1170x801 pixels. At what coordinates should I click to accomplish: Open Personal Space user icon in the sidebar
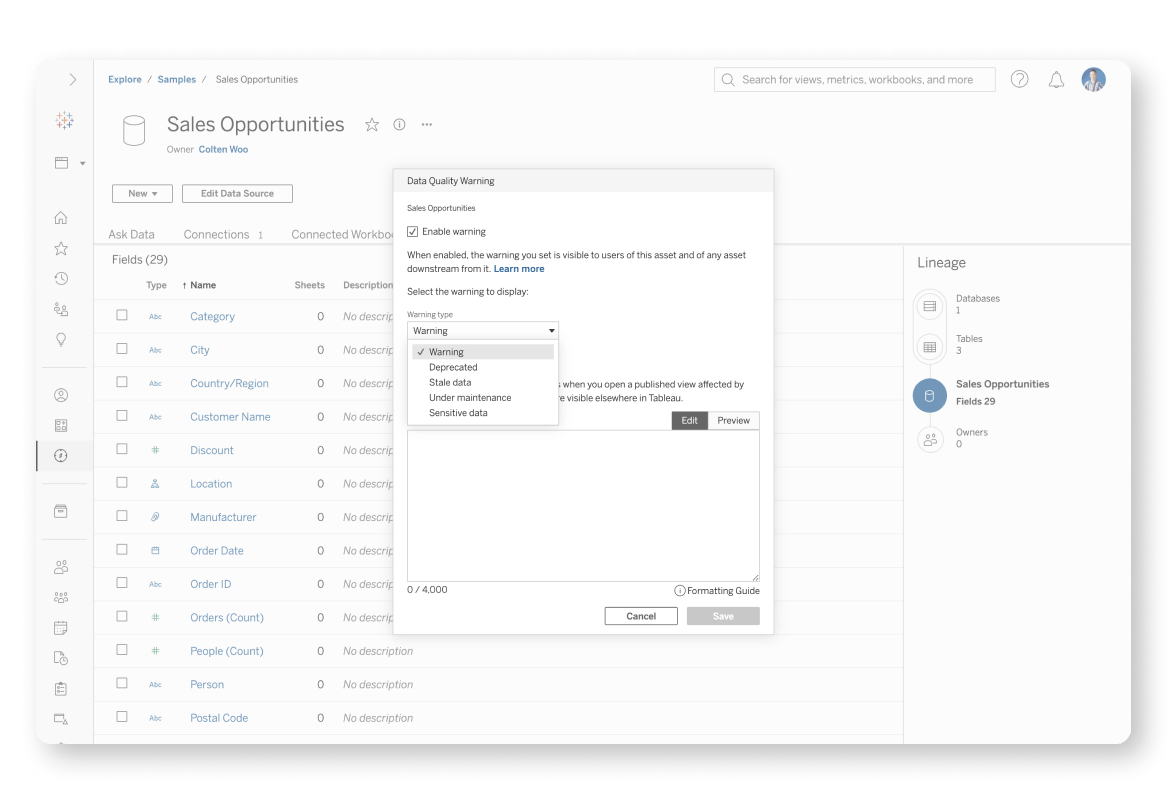point(61,395)
